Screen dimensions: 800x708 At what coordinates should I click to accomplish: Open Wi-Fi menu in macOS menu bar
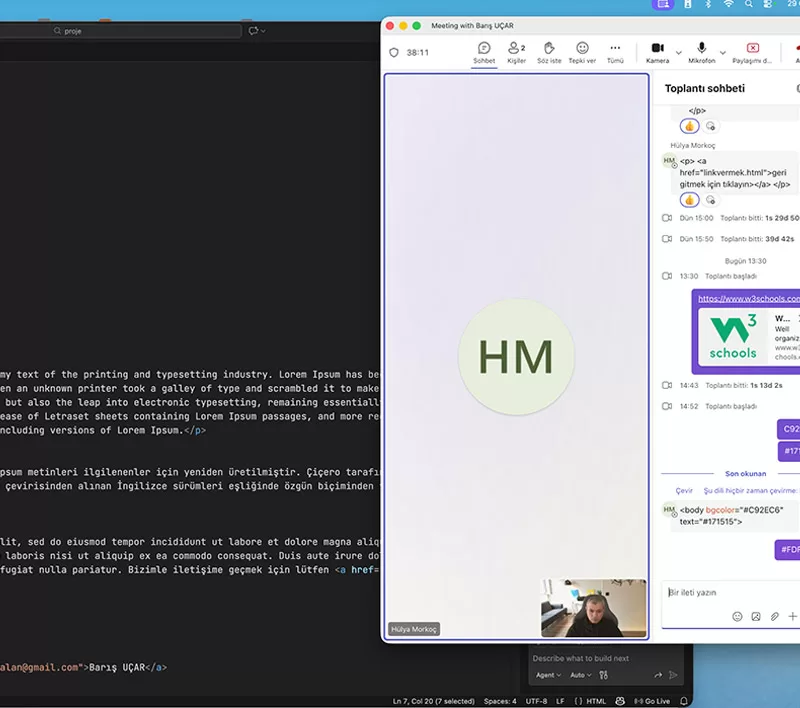coord(729,4)
